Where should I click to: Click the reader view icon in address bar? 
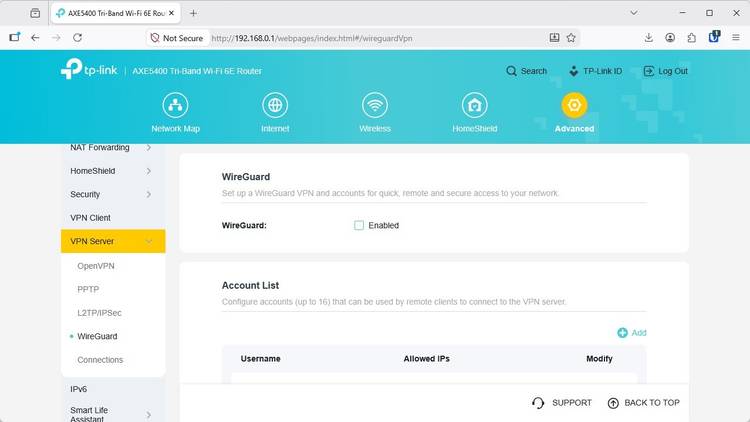[554, 38]
